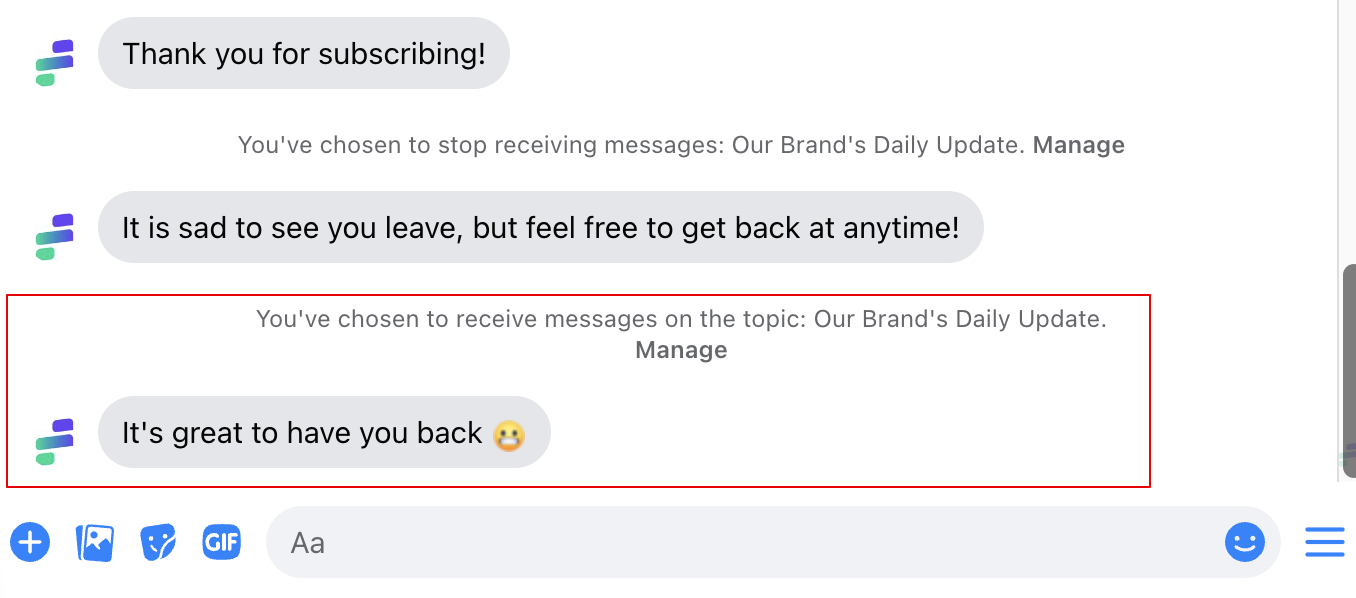Viewport: 1356px width, 598px height.
Task: Click bot avatar beside "It's great to have you back"
Action: (55, 441)
